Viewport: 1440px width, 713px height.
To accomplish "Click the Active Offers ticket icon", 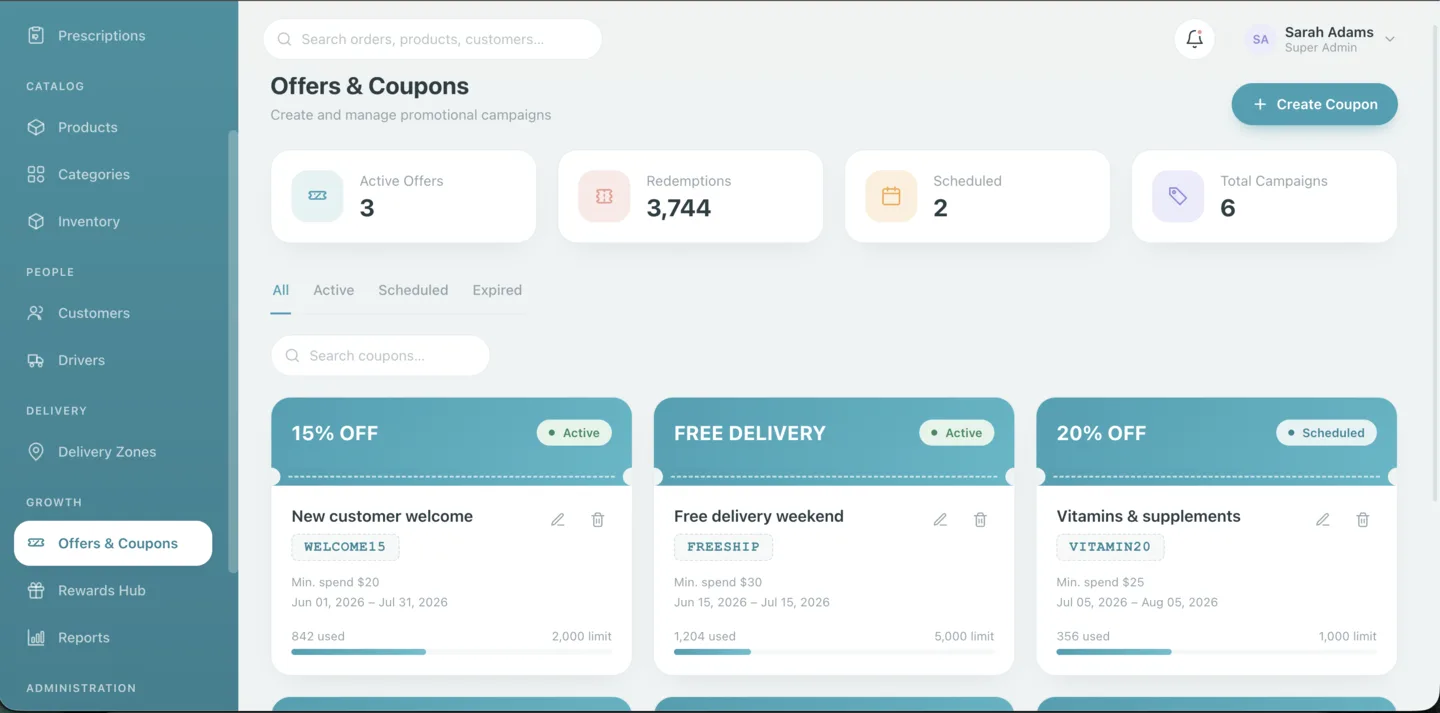I will point(317,196).
